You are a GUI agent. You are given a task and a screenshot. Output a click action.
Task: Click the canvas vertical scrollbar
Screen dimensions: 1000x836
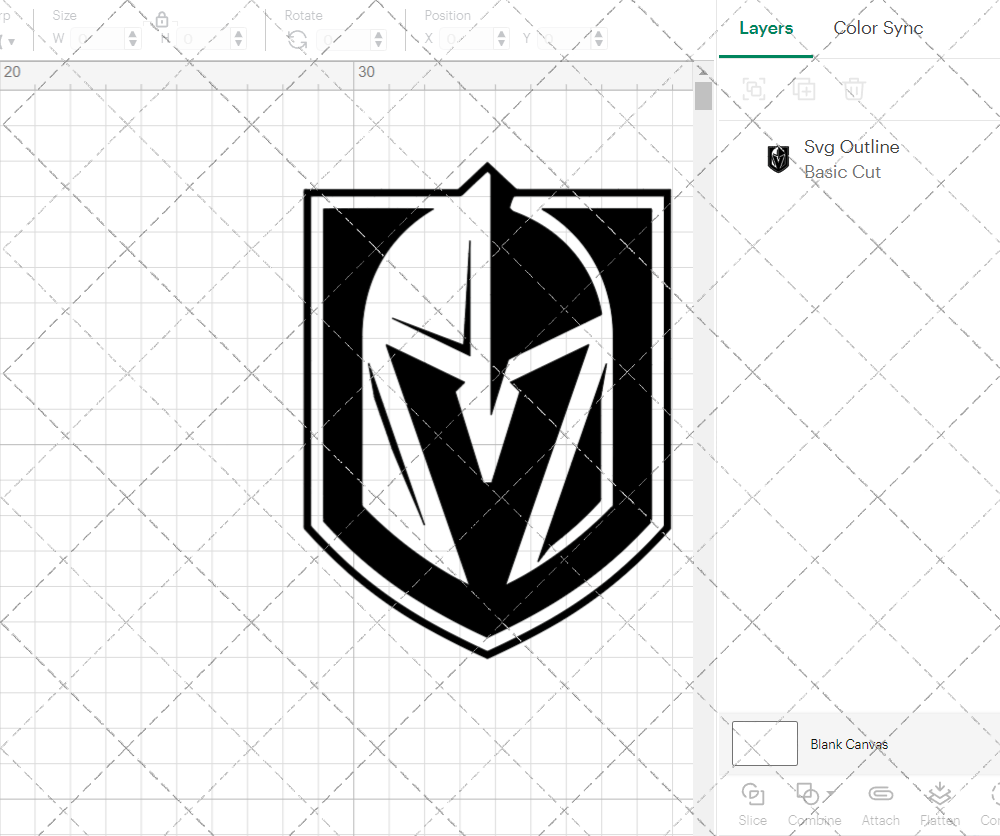[703, 95]
